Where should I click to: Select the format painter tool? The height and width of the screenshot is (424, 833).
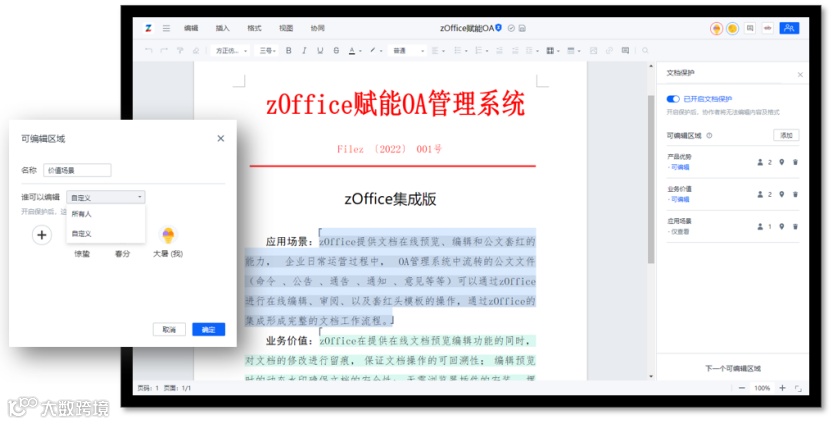click(180, 50)
